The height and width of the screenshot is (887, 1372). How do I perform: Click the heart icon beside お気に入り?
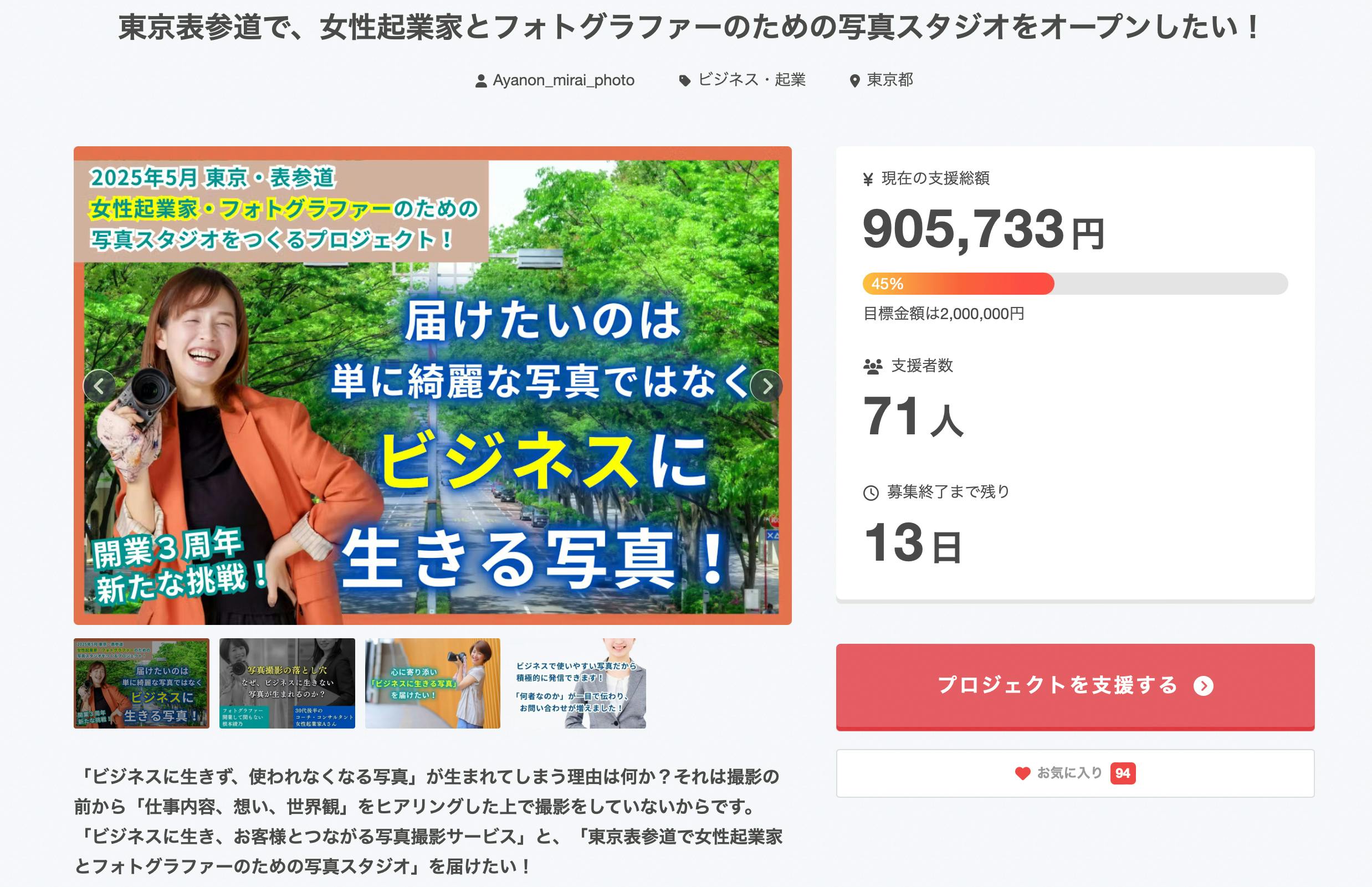point(1022,773)
